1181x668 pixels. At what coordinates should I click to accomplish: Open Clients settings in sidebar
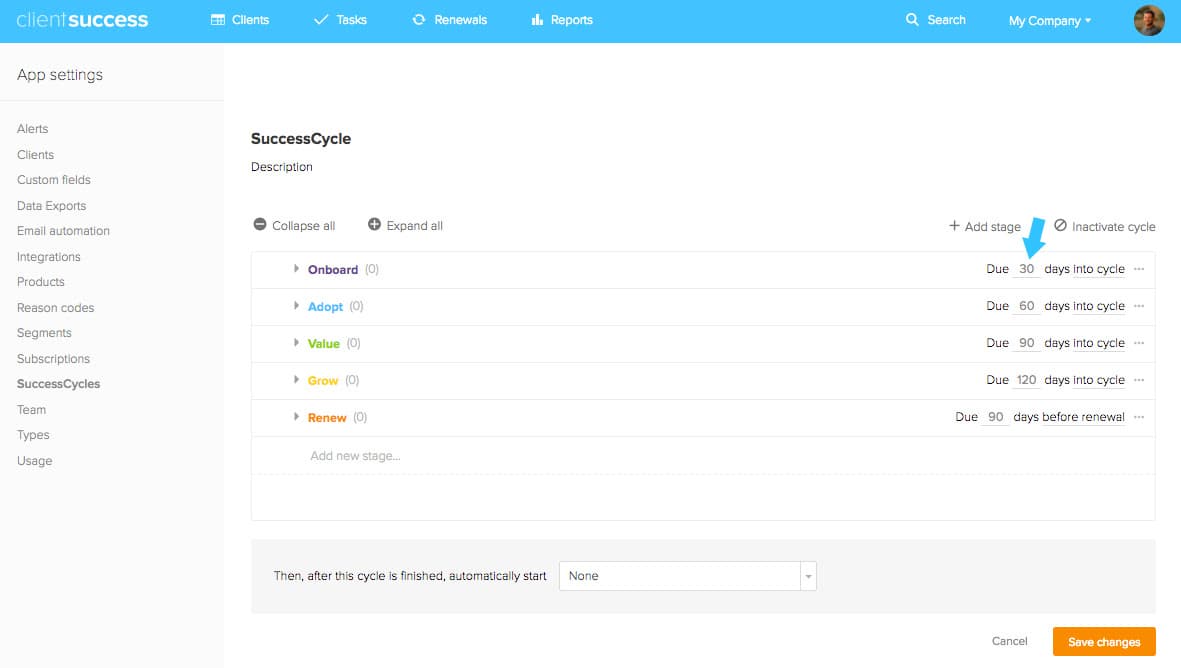(x=35, y=154)
